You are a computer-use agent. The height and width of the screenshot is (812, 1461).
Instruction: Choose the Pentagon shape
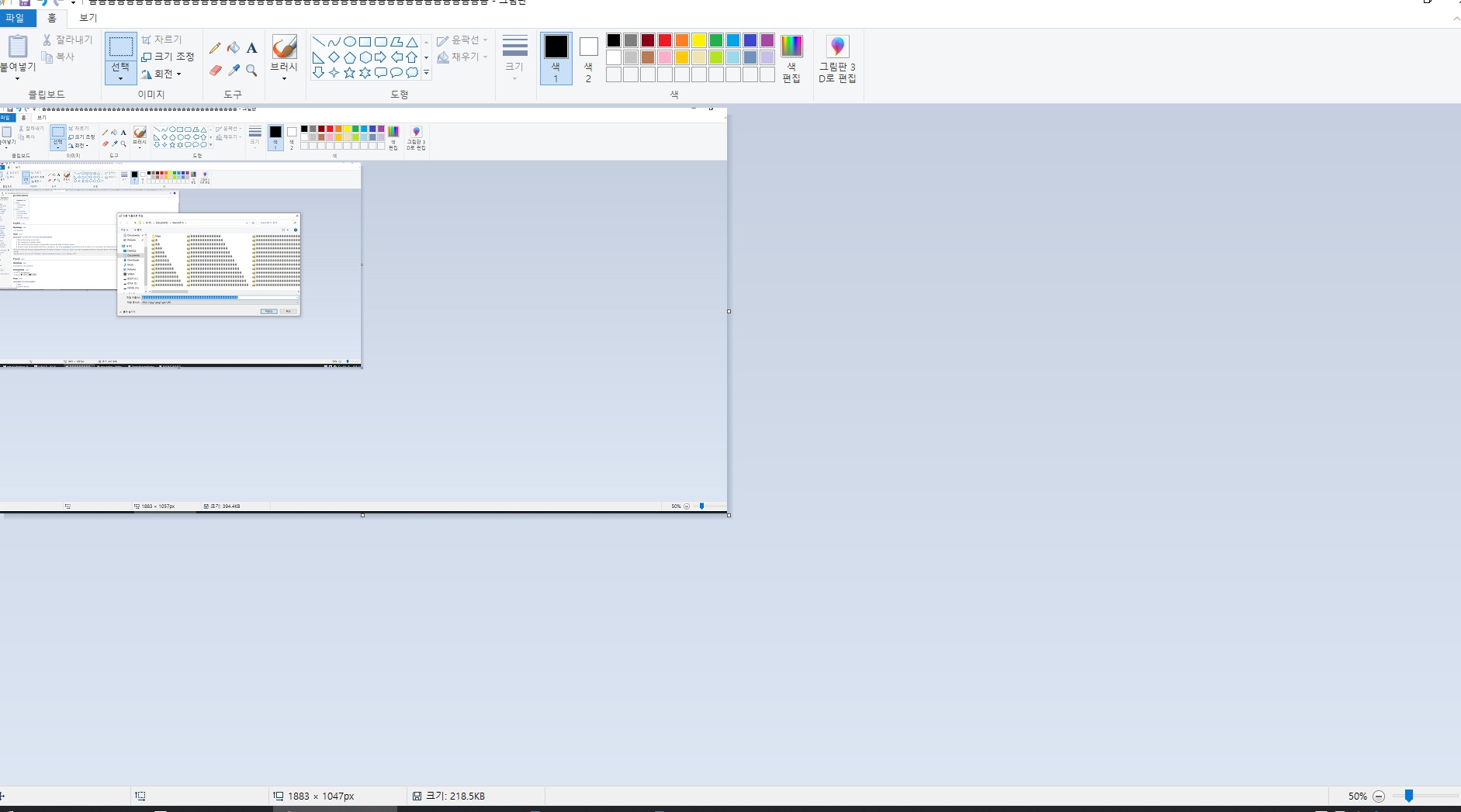(349, 57)
